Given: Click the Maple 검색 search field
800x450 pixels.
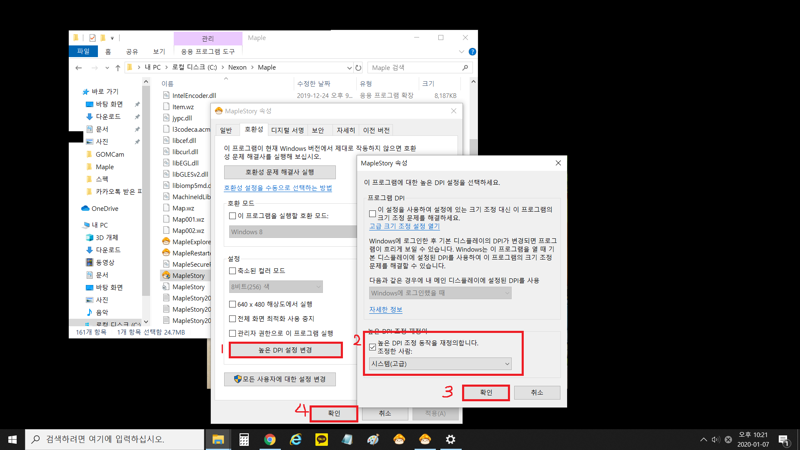Looking at the screenshot, I should coord(419,67).
